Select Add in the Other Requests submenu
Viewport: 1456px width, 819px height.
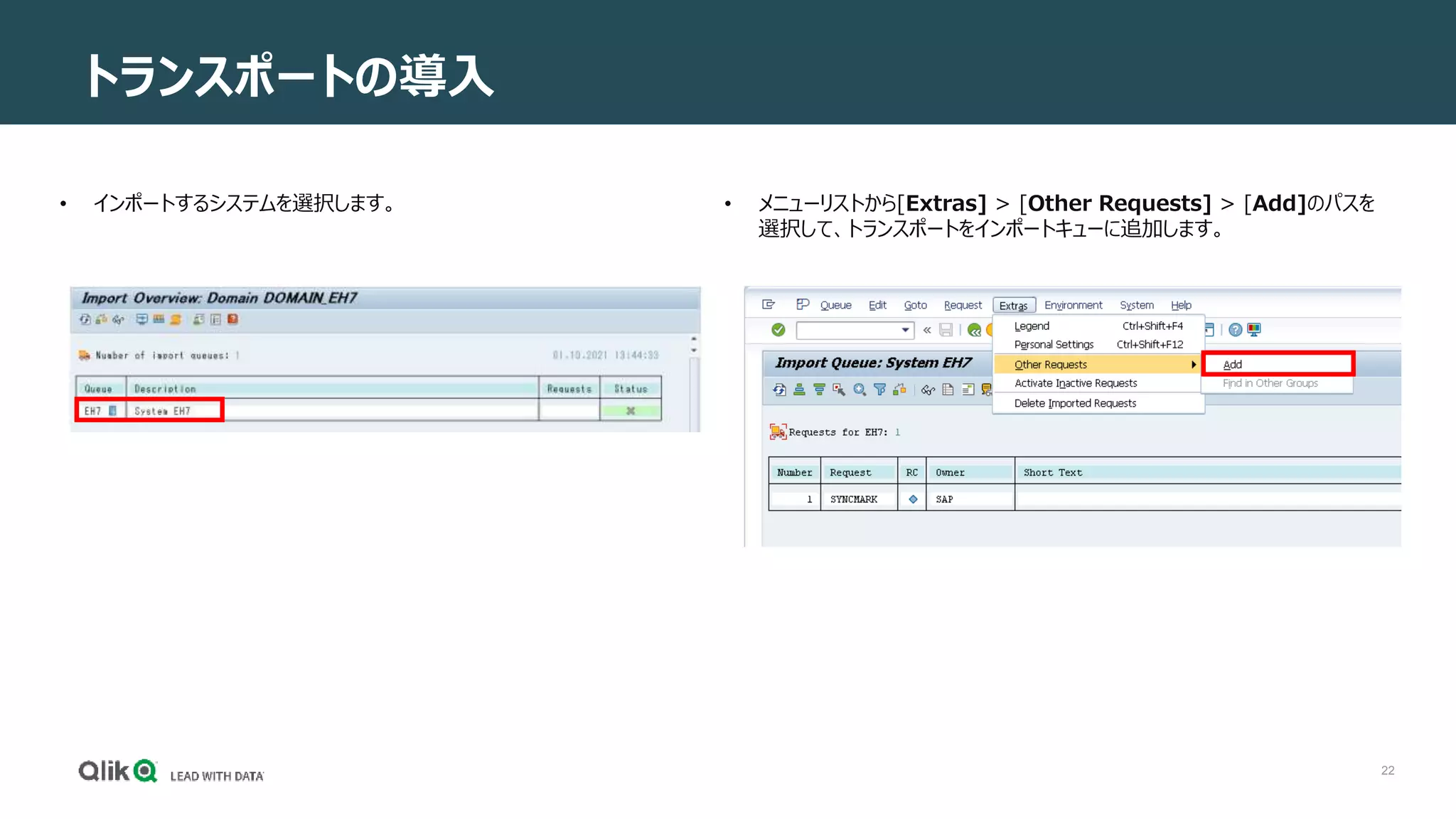(1233, 365)
